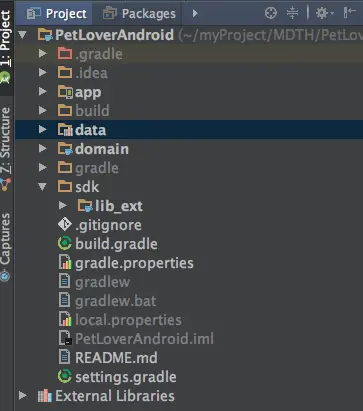Image resolution: width=363 pixels, height=411 pixels.
Task: Click the gradle folder icon
Action: pyautogui.click(x=65, y=167)
